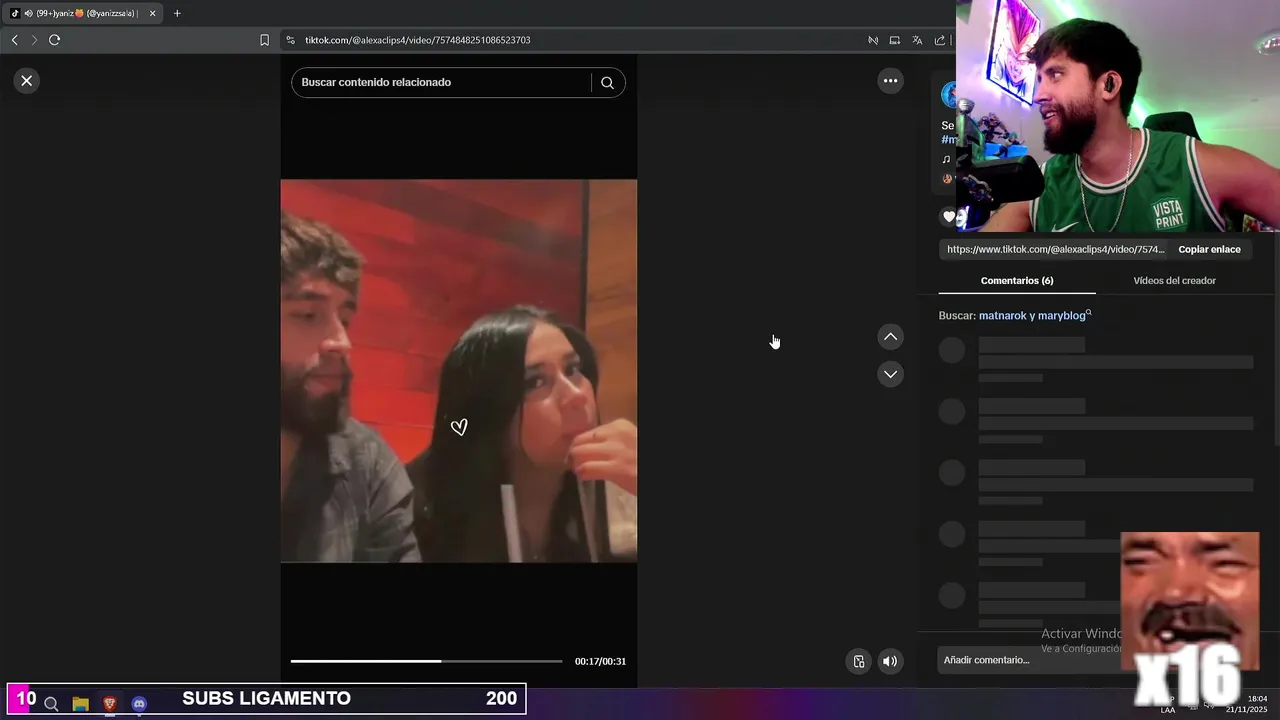Click the search magnifier in related content bar
1280x720 pixels.
click(607, 83)
